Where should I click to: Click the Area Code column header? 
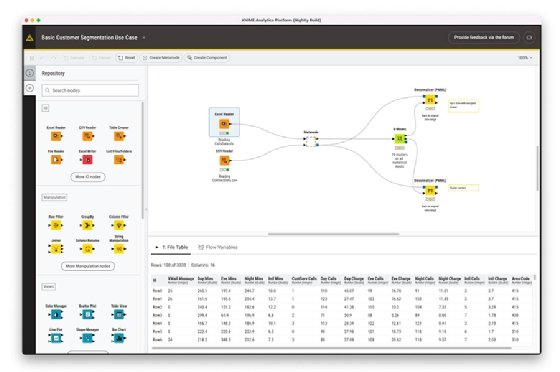tap(522, 280)
